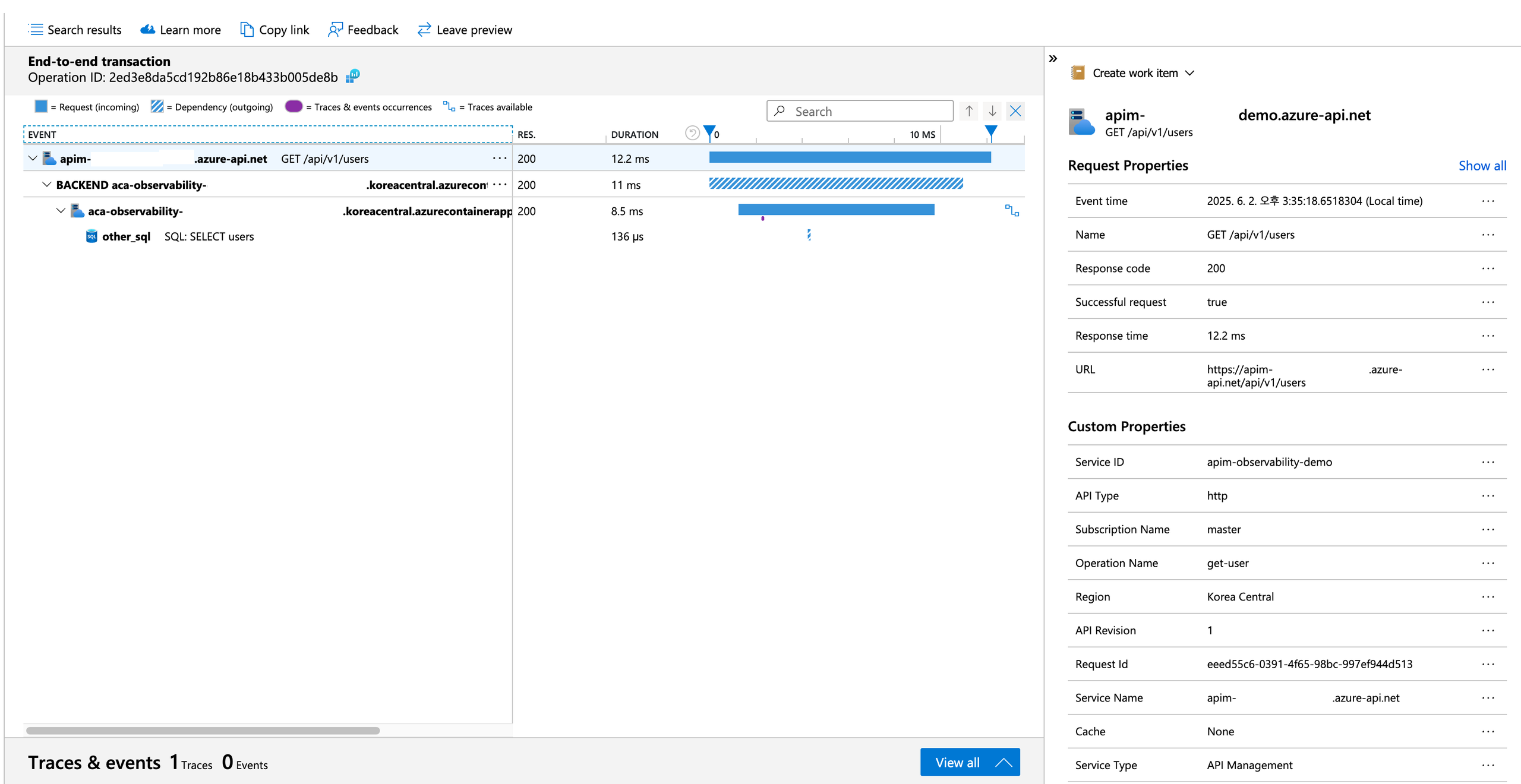Viewport: 1521px width, 784px height.
Task: Open ellipsis for Region property
Action: pyautogui.click(x=1488, y=597)
